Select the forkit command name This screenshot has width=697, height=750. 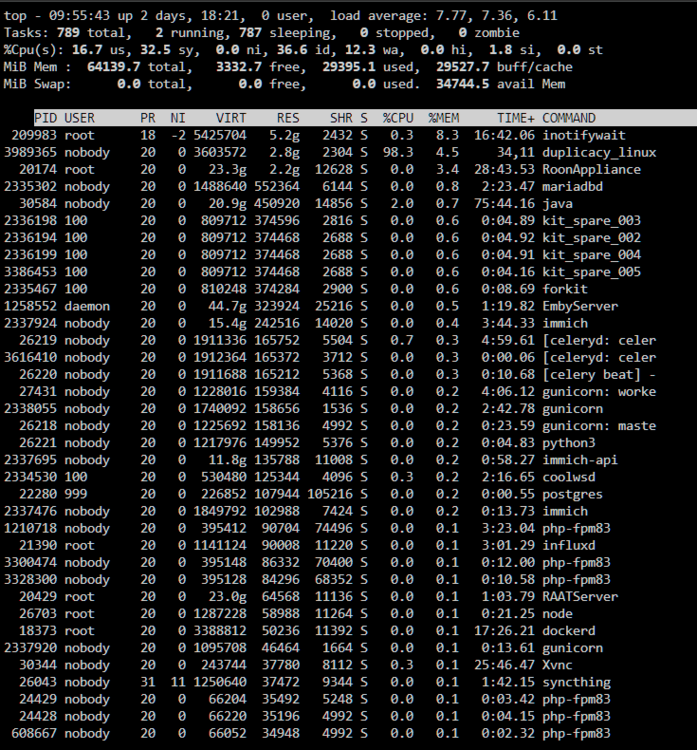tap(565, 289)
